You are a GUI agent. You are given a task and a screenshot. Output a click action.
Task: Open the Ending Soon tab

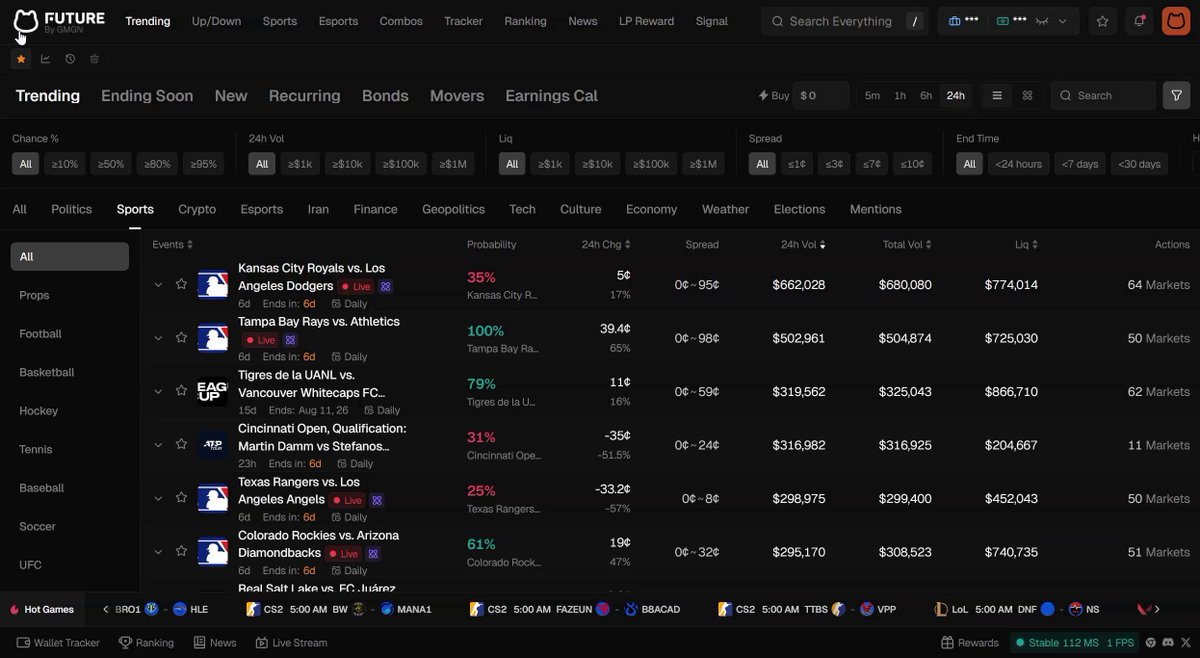point(147,96)
